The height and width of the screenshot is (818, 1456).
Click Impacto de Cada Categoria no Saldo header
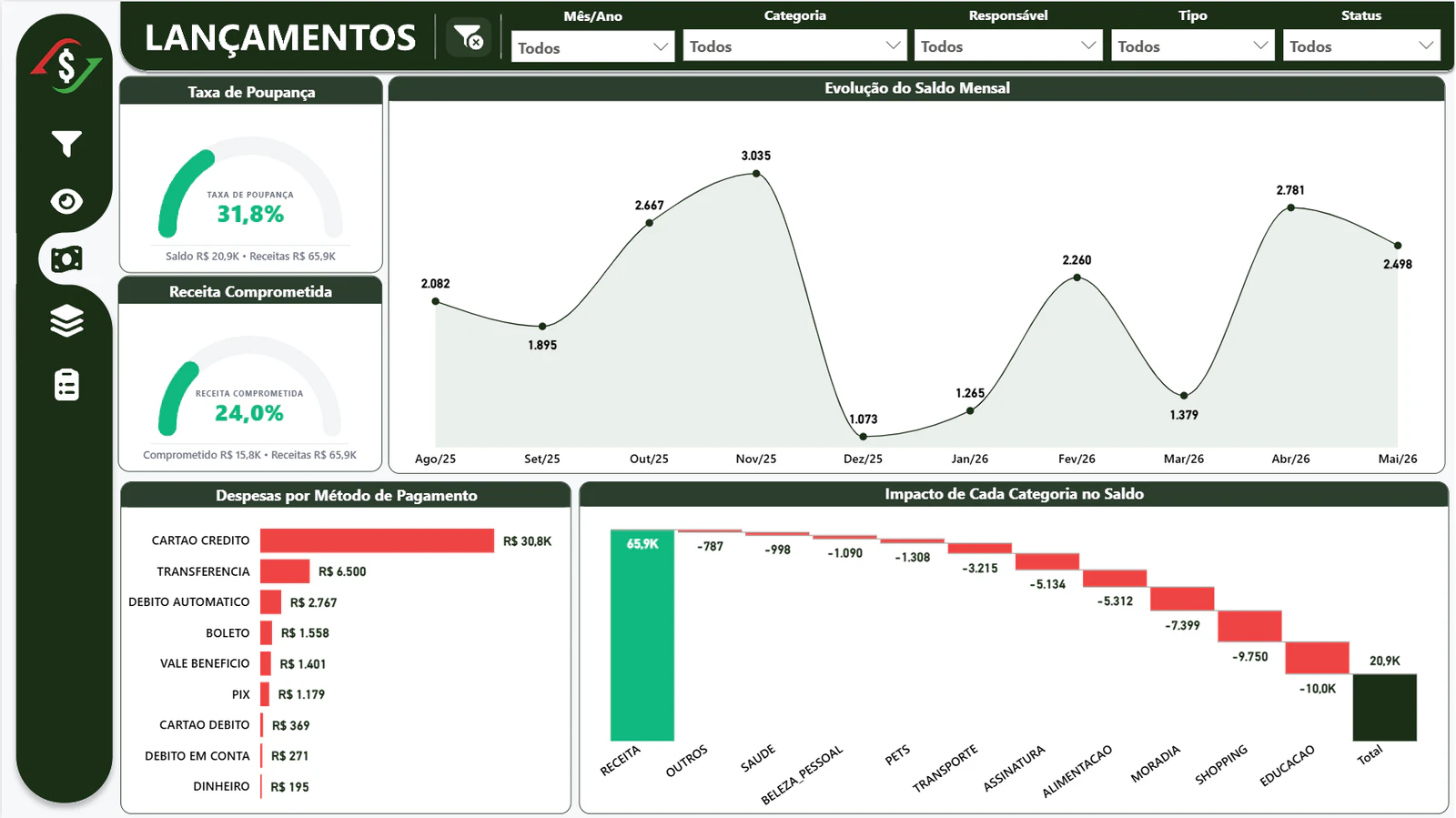tap(1014, 494)
